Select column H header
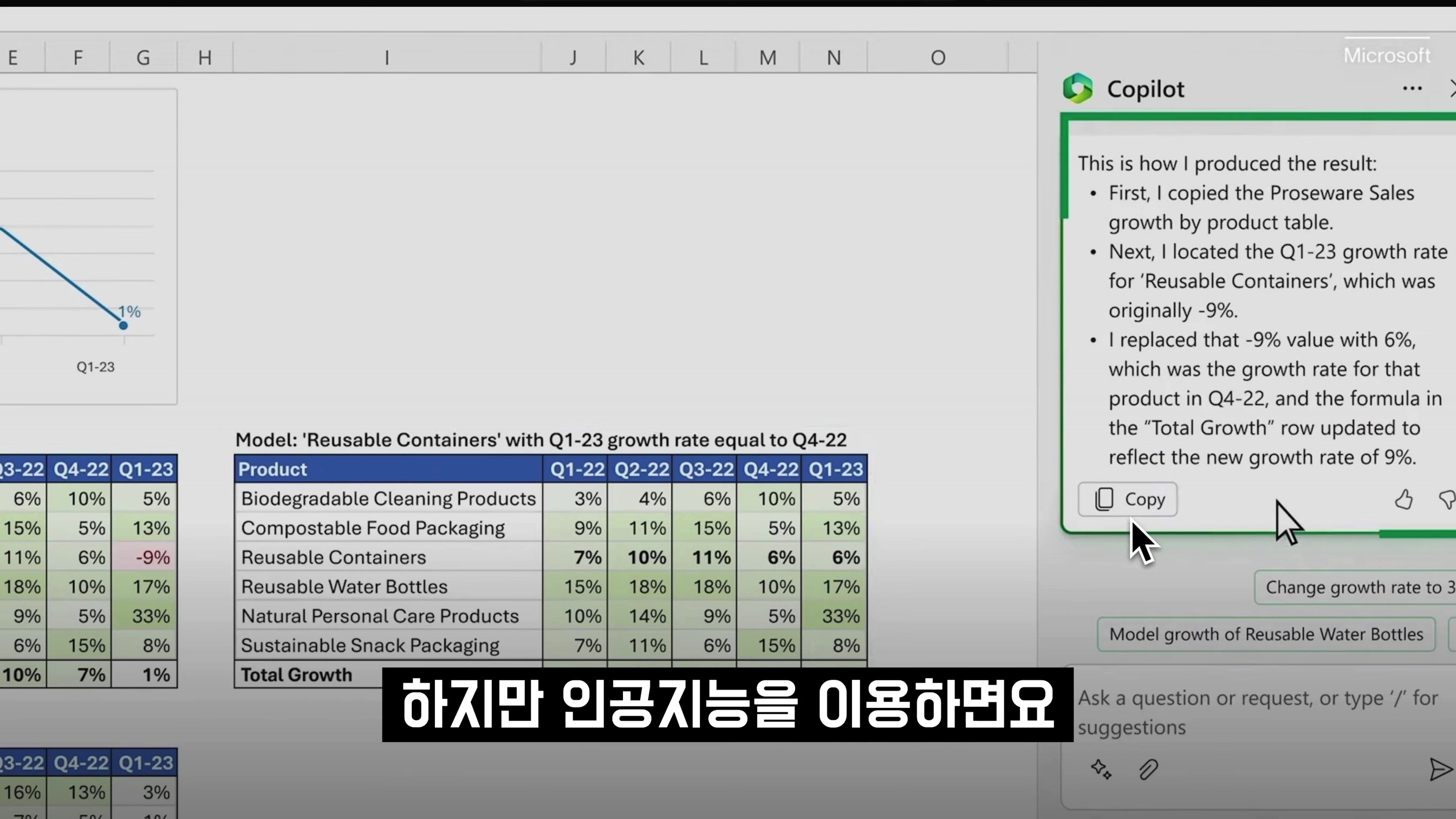Image resolution: width=1456 pixels, height=819 pixels. pyautogui.click(x=205, y=57)
